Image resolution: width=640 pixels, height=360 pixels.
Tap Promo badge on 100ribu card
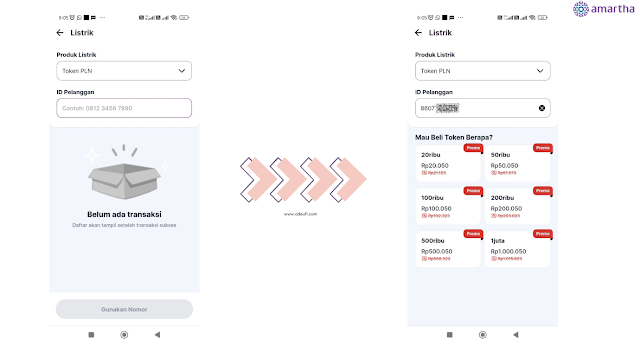point(473,191)
